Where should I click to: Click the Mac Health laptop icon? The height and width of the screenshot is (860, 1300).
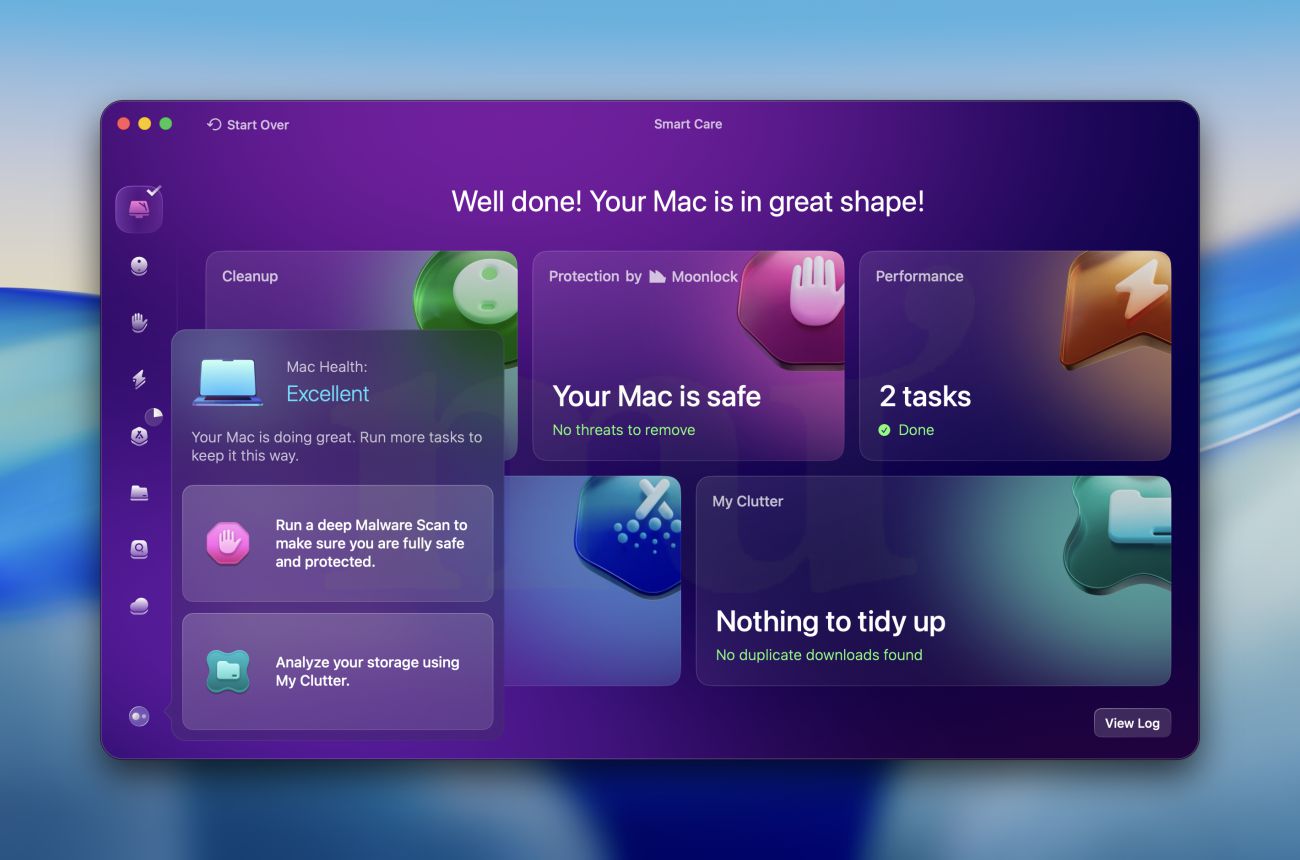228,382
